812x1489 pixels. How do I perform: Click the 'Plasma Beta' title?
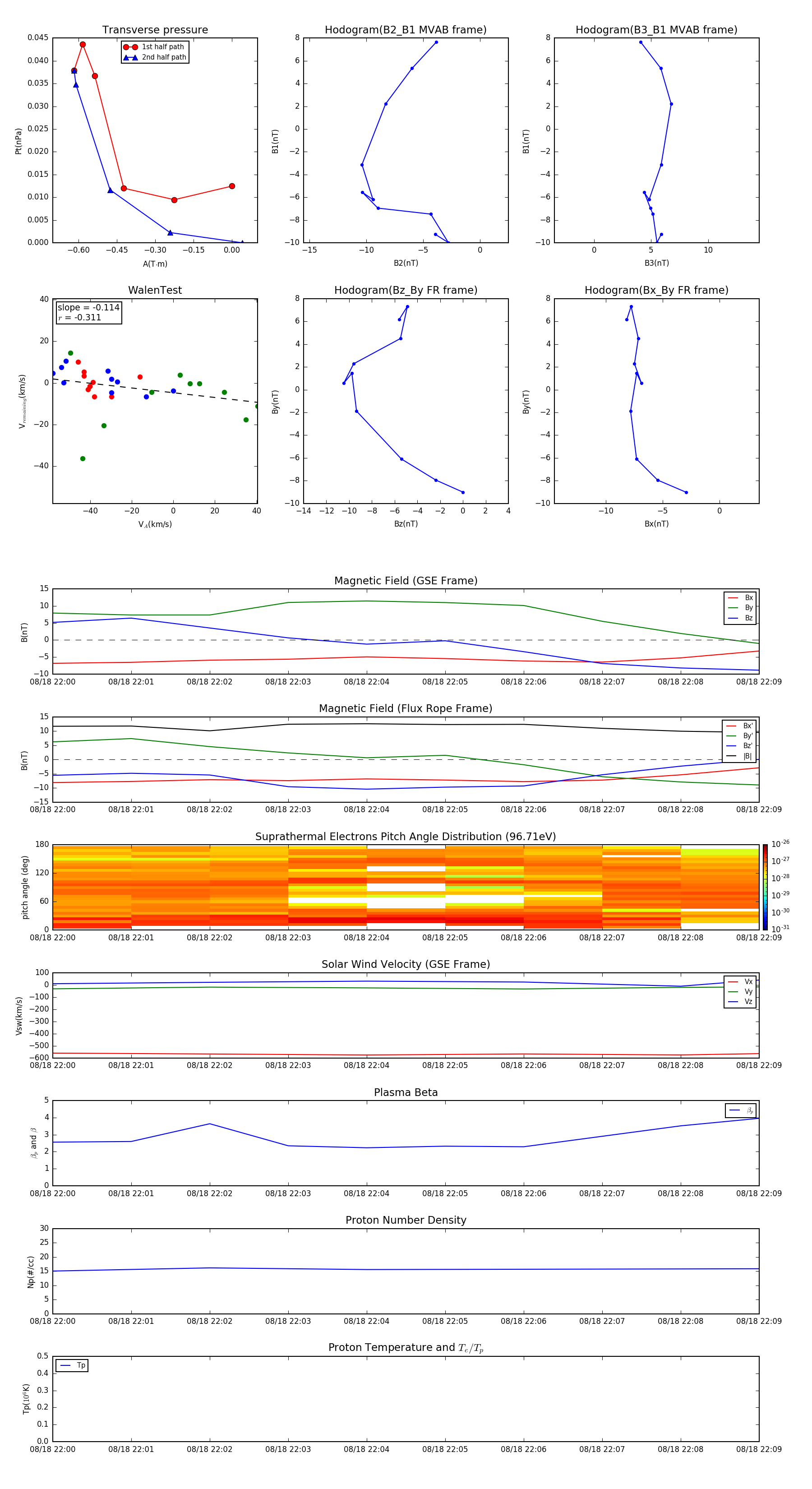tap(406, 1092)
